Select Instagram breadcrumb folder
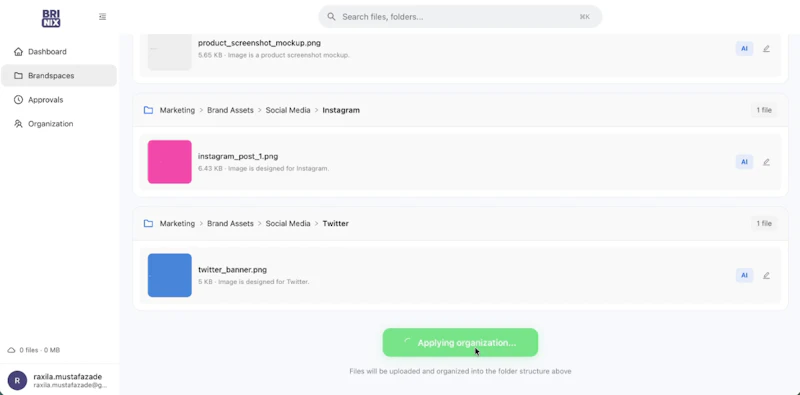 coord(341,110)
